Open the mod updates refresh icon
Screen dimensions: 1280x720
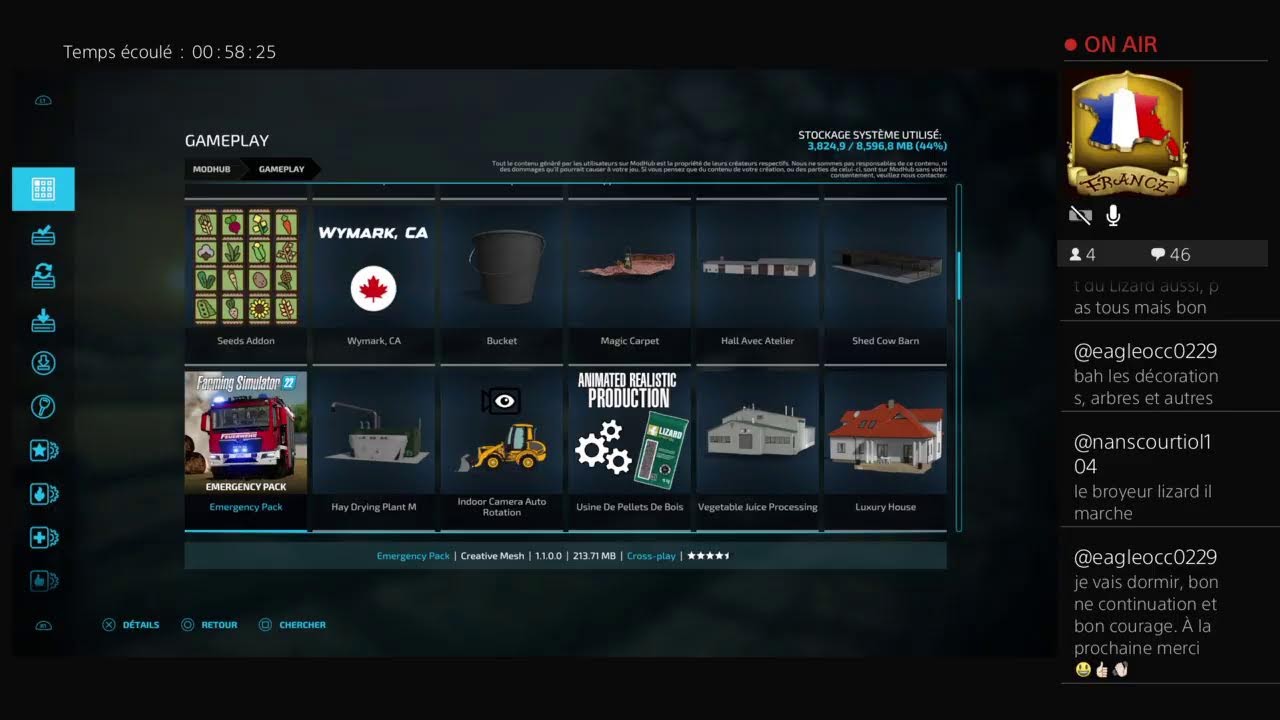tap(43, 276)
